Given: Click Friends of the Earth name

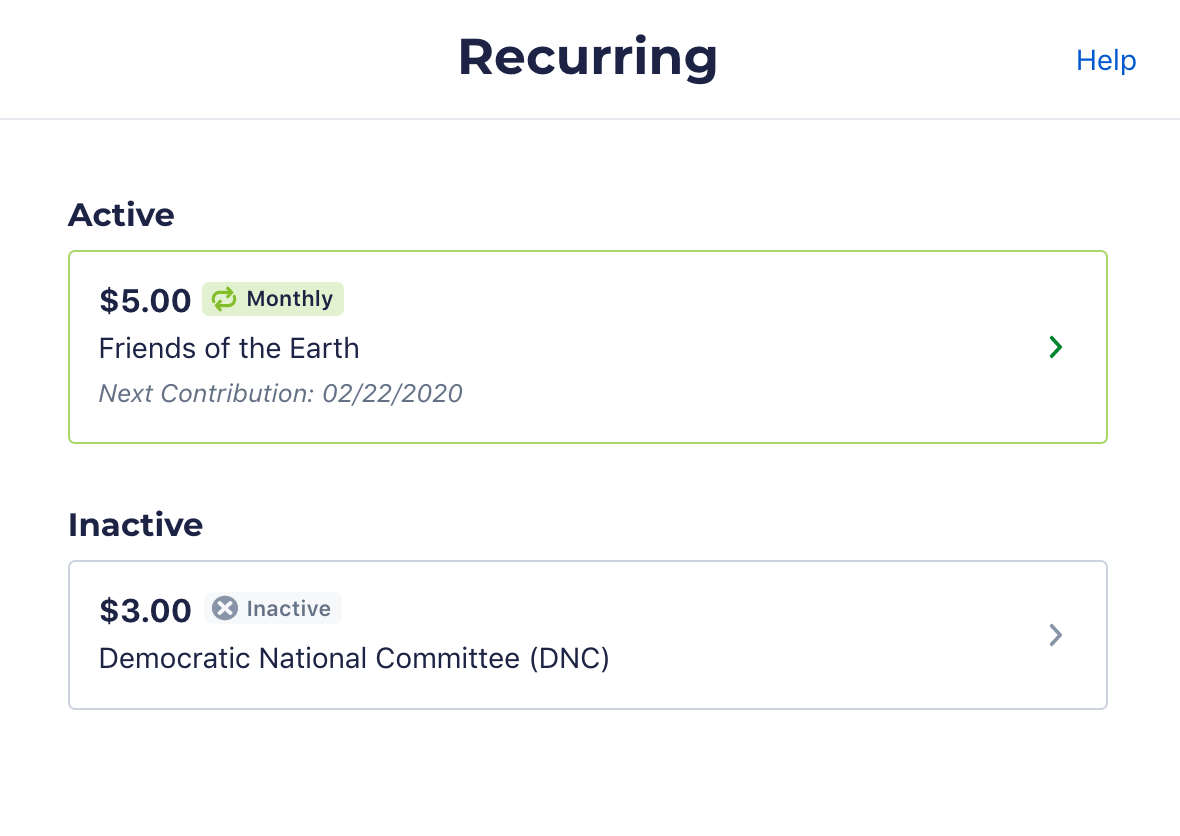Looking at the screenshot, I should tap(229, 348).
